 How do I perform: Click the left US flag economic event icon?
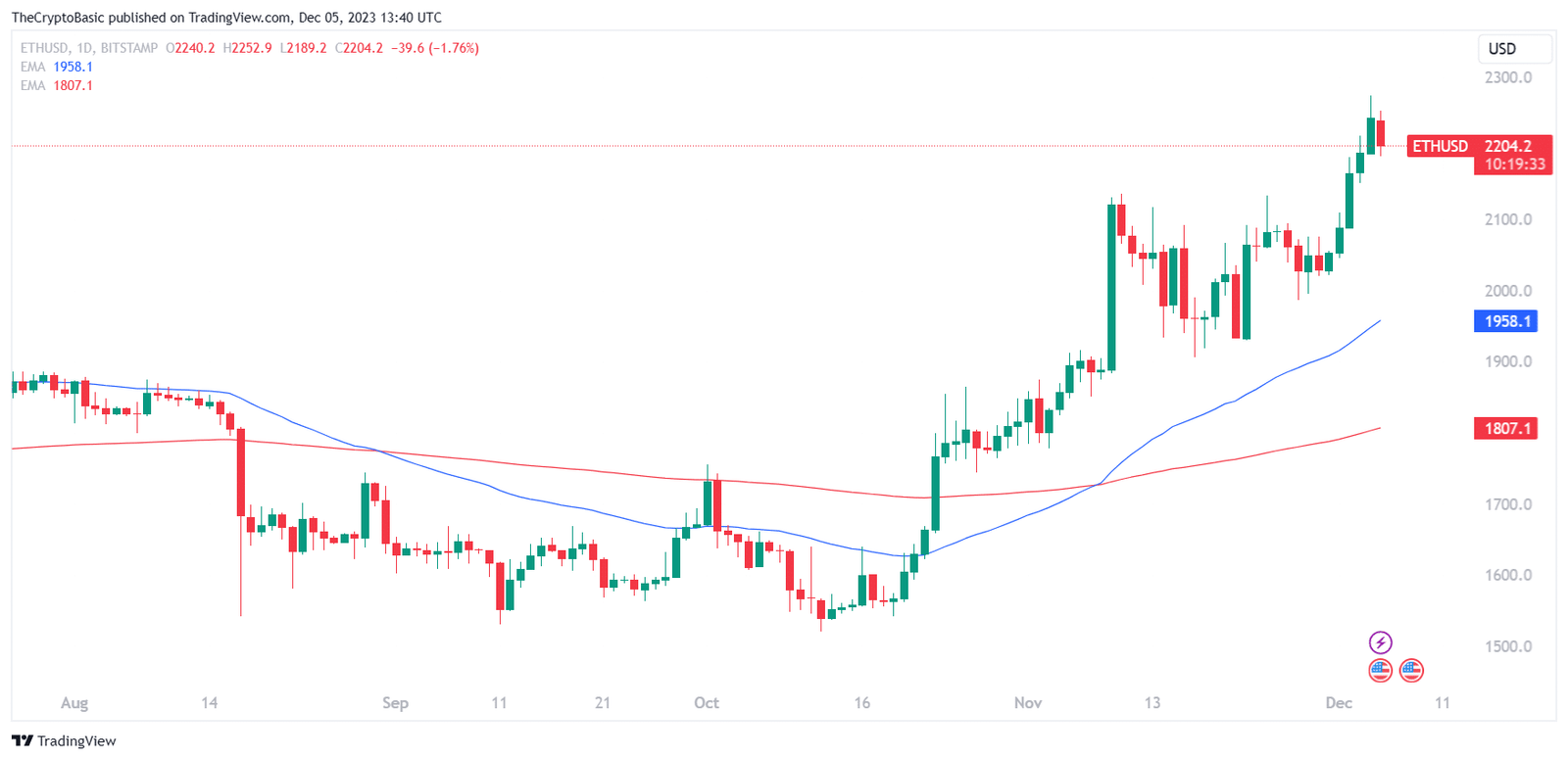point(1380,671)
